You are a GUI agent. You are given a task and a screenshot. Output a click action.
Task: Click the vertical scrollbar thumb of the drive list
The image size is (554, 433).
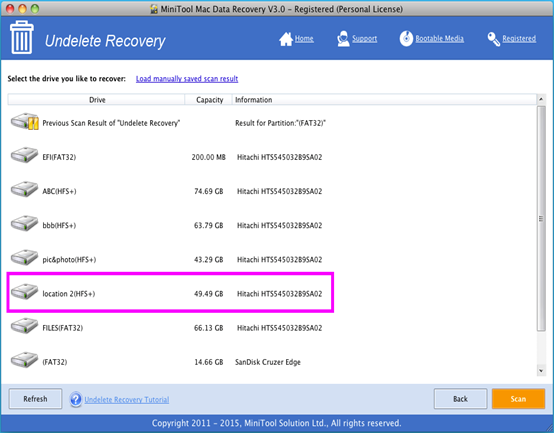click(541, 218)
